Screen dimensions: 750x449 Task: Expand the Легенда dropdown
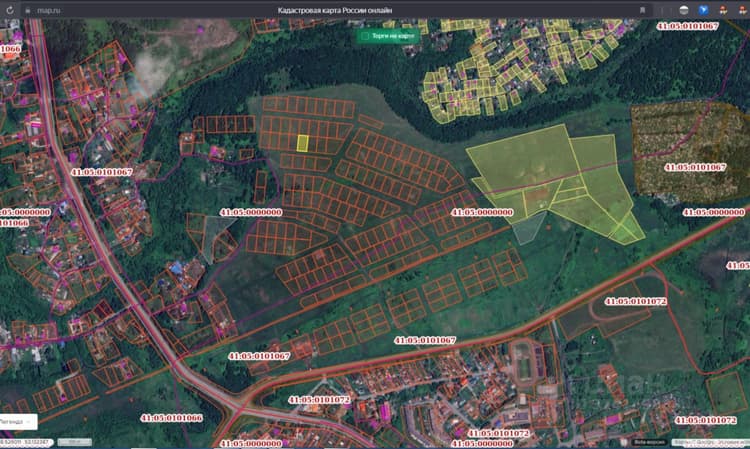point(17,422)
